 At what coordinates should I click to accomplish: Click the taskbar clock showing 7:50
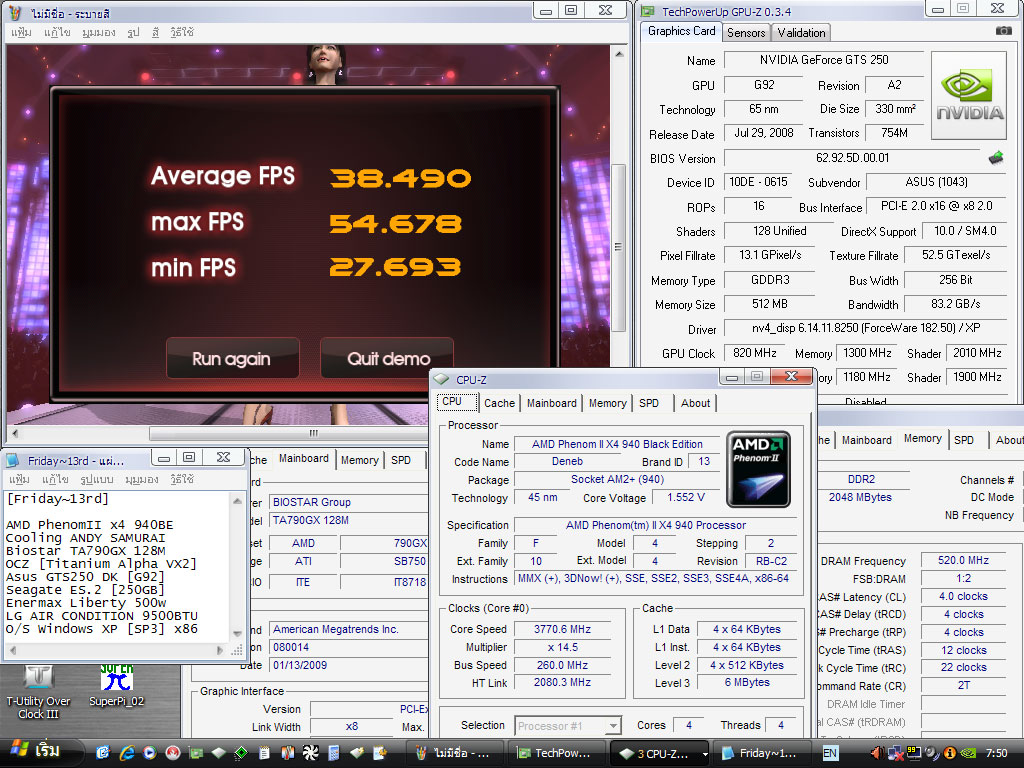[997, 753]
